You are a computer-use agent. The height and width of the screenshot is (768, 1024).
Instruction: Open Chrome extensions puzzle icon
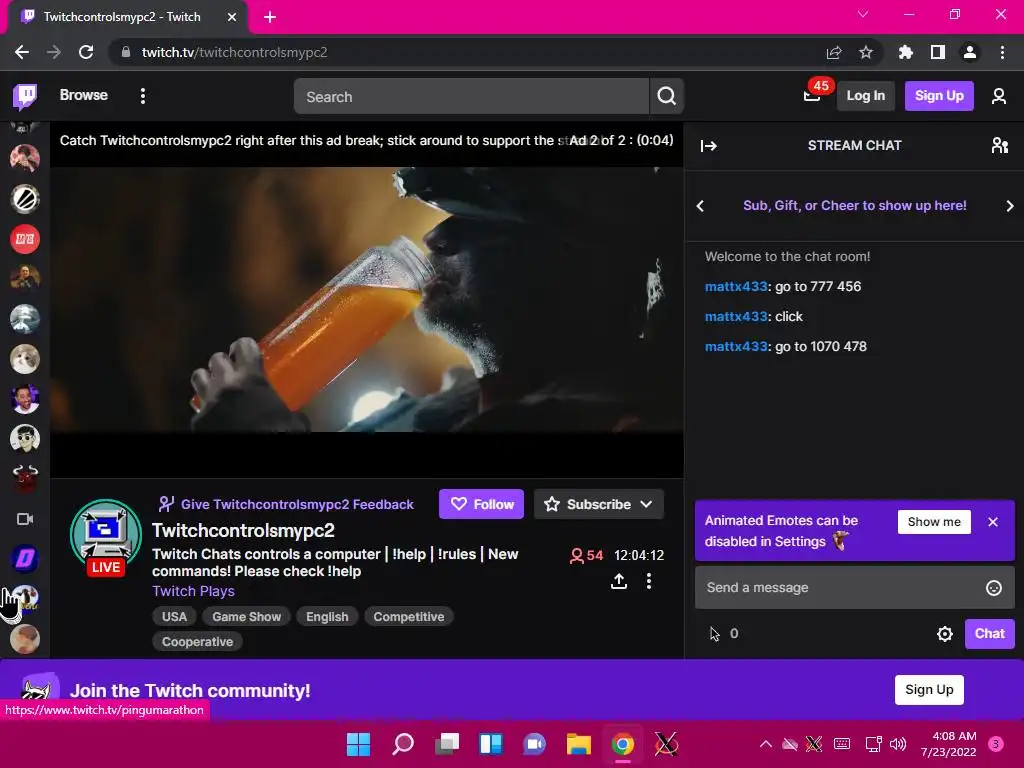(x=905, y=52)
